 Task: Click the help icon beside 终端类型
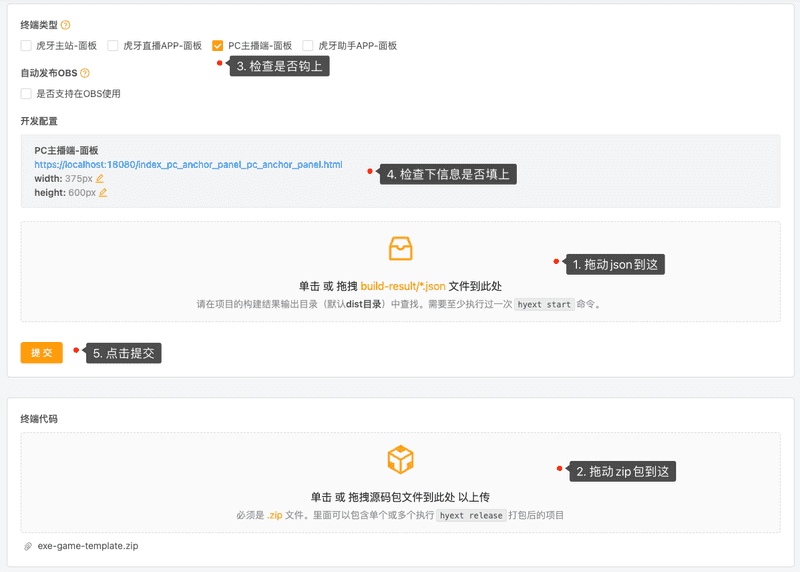tap(66, 24)
